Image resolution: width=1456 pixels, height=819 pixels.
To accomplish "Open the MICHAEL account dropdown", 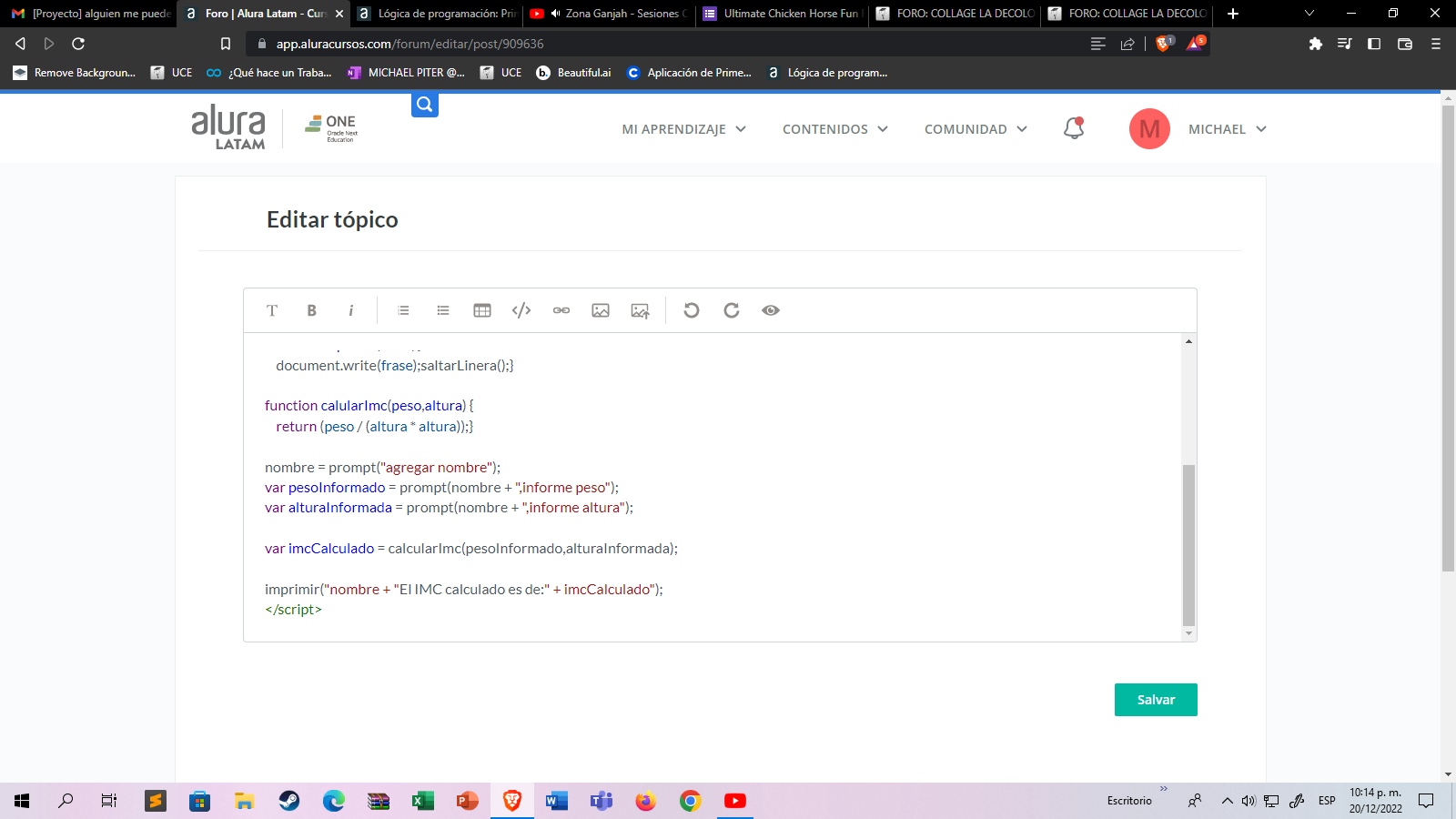I will (x=1228, y=129).
